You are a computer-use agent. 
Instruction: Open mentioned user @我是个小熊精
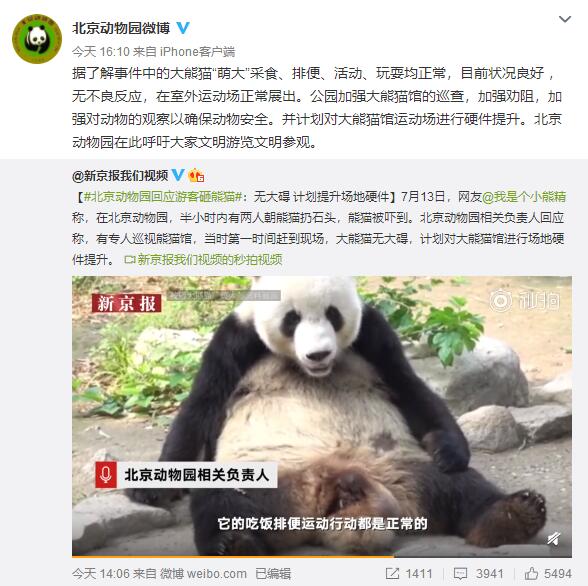pyautogui.click(x=524, y=196)
